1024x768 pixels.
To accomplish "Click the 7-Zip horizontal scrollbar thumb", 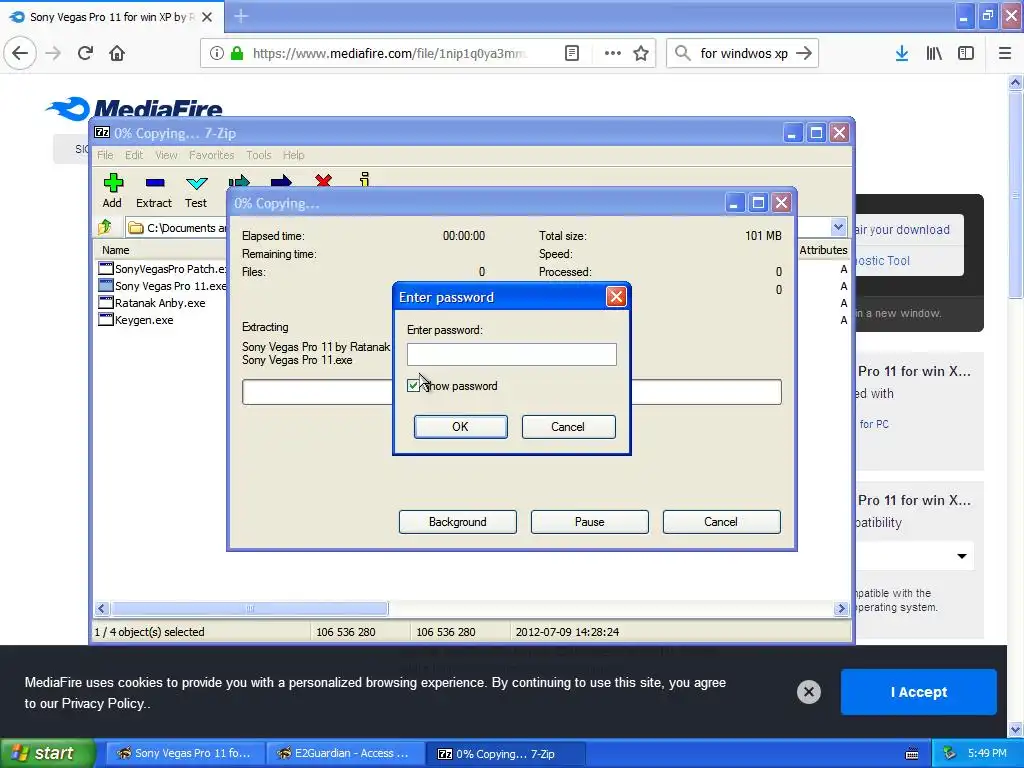I will 249,609.
